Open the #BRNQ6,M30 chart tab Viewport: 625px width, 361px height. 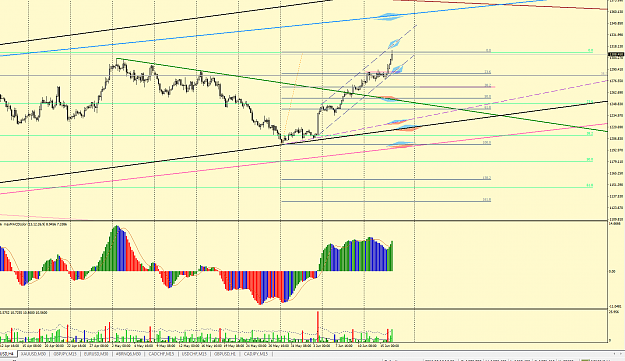tap(128, 354)
